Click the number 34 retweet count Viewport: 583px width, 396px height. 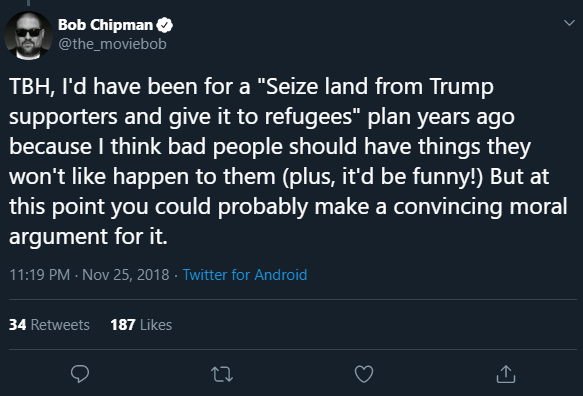pos(17,325)
